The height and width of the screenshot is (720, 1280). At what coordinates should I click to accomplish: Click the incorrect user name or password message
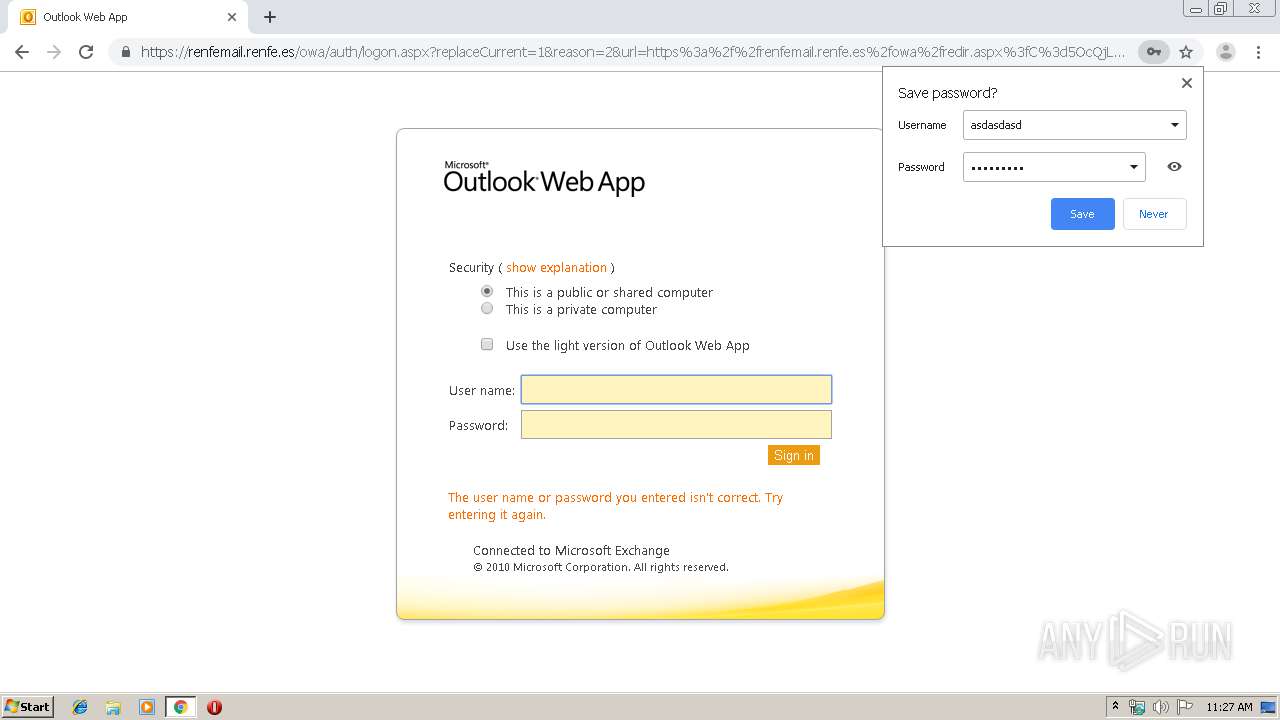[x=615, y=506]
